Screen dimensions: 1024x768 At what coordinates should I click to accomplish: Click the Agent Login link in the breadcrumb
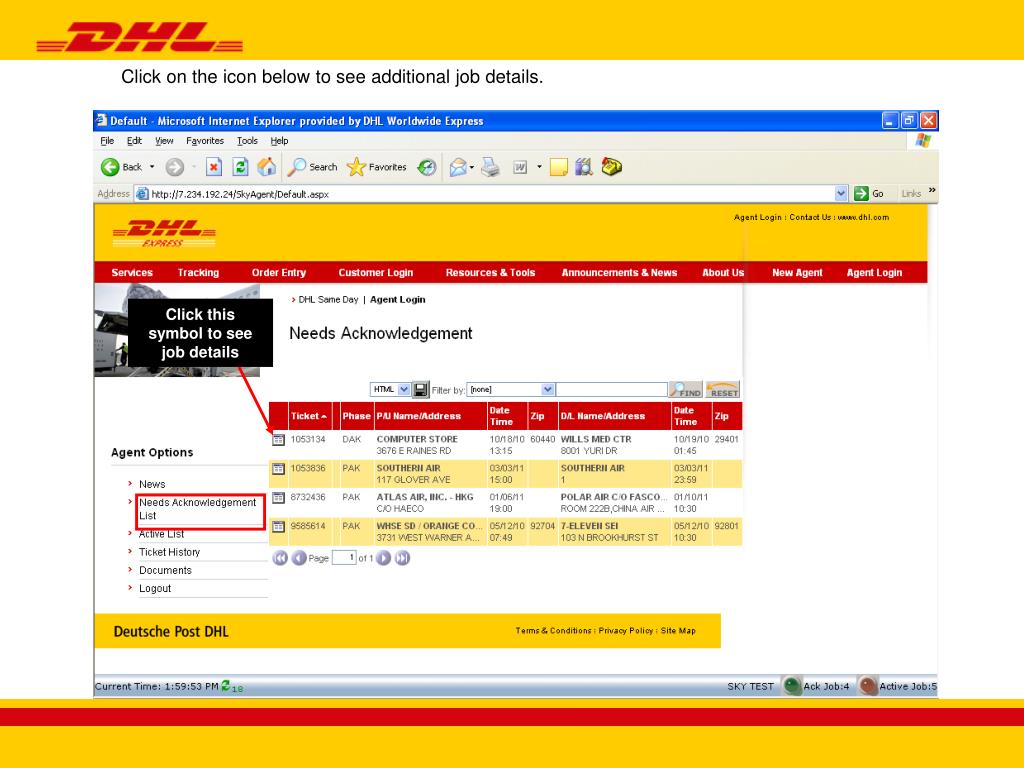coord(398,300)
